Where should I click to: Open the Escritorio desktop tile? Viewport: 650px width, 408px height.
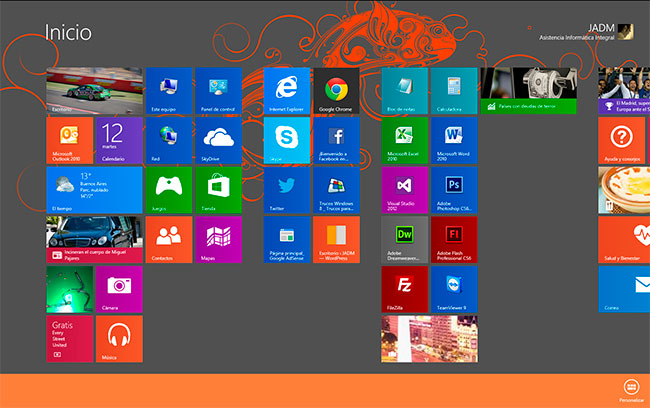[x=95, y=91]
